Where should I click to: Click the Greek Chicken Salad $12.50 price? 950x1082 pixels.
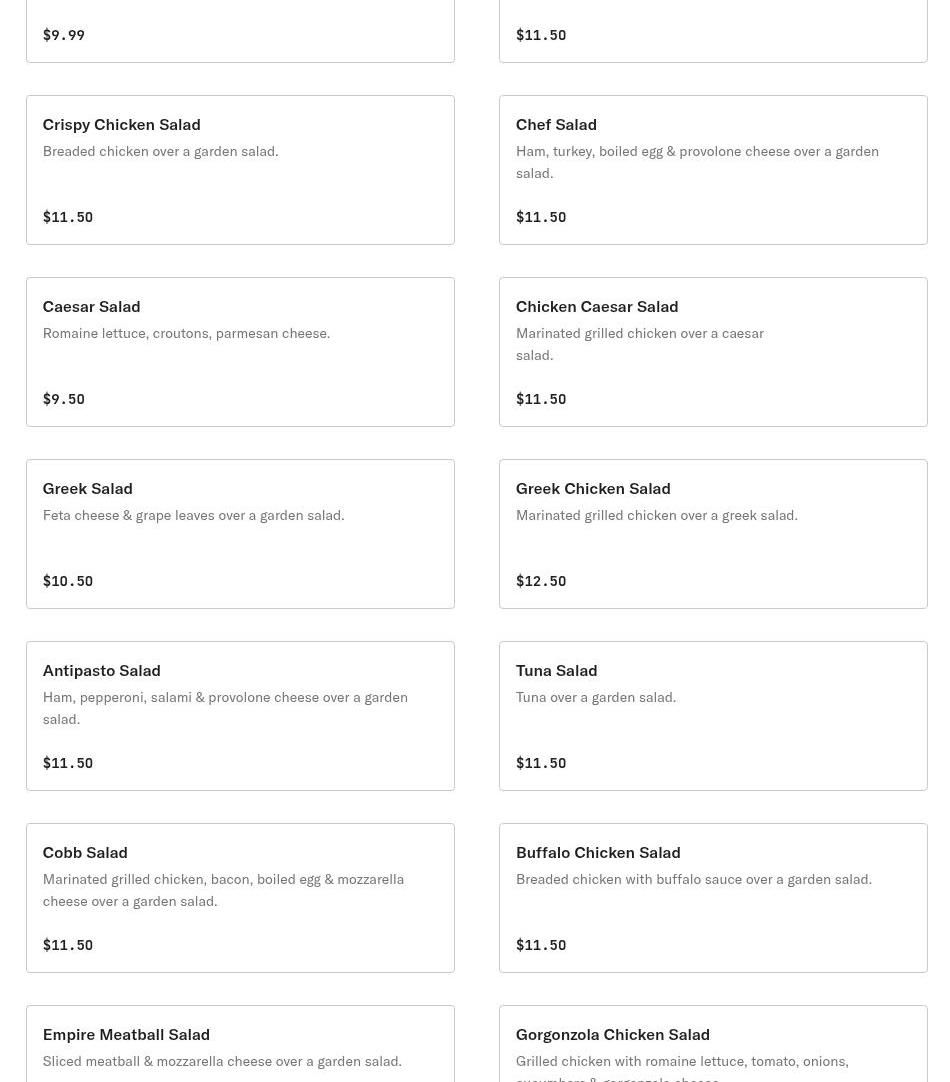[x=541, y=581]
